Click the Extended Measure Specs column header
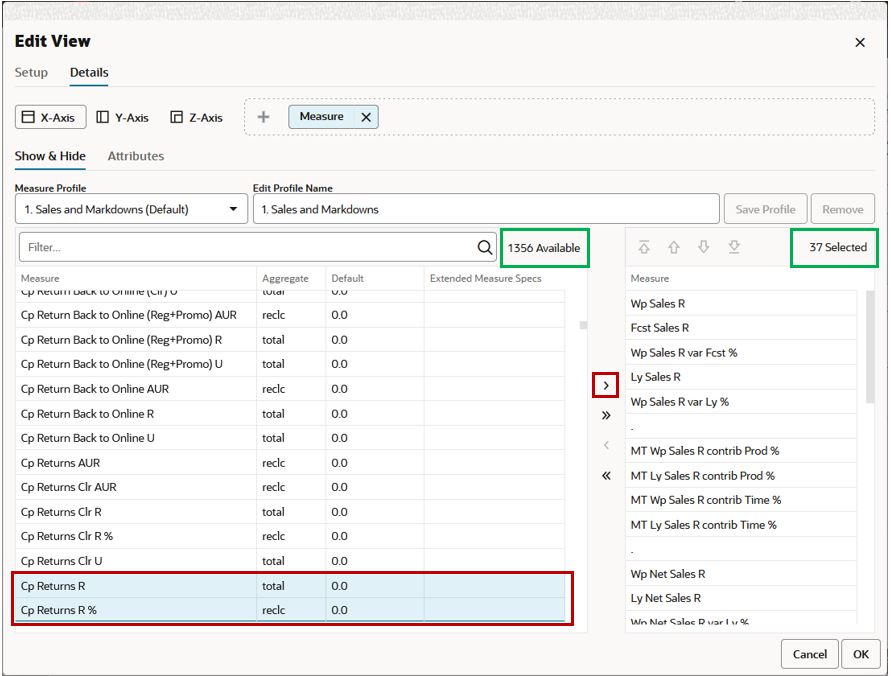891x676 pixels. tap(485, 278)
